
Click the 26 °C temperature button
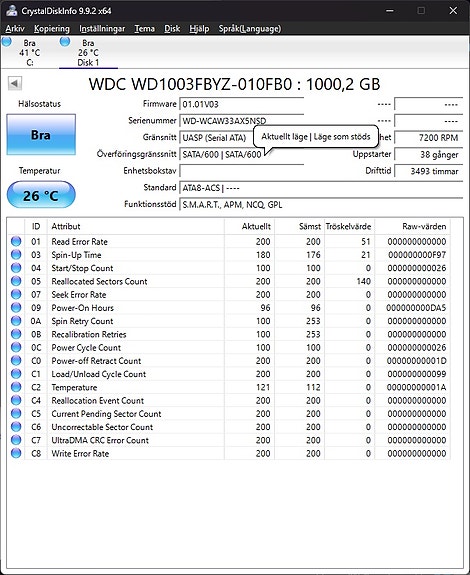[x=41, y=195]
